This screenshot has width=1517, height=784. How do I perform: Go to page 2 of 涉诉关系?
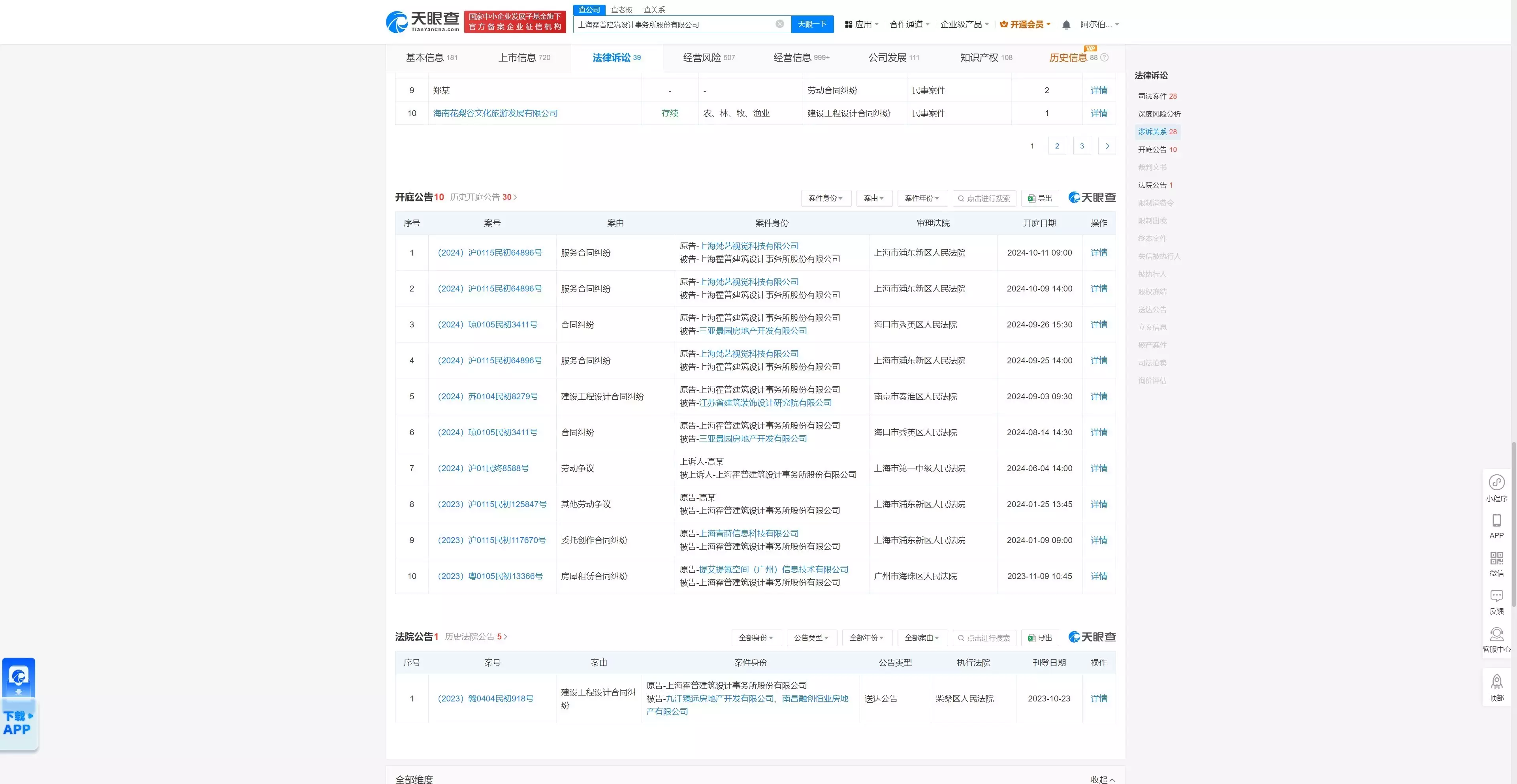[x=1057, y=146]
